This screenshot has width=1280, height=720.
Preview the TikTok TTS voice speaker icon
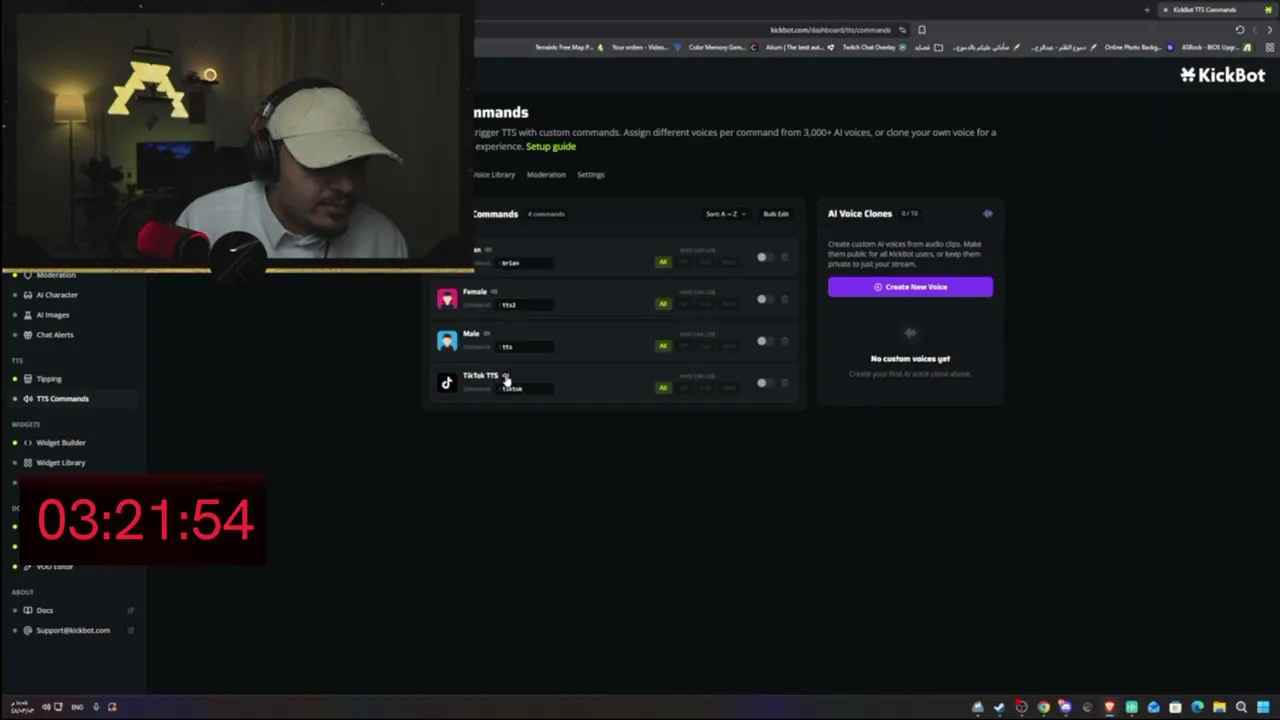(x=506, y=376)
